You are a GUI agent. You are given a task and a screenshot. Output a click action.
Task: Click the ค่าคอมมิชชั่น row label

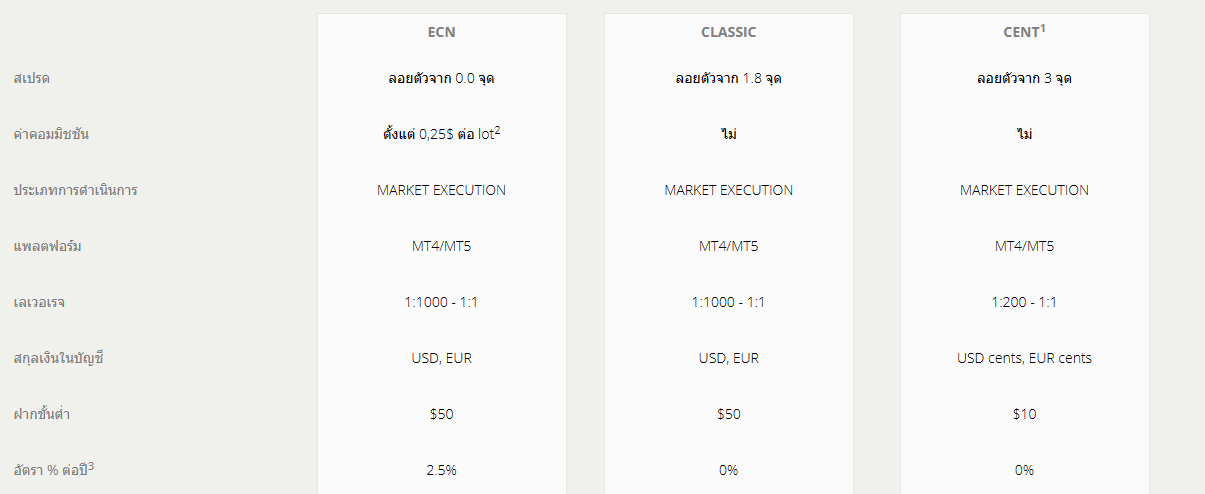click(x=51, y=134)
